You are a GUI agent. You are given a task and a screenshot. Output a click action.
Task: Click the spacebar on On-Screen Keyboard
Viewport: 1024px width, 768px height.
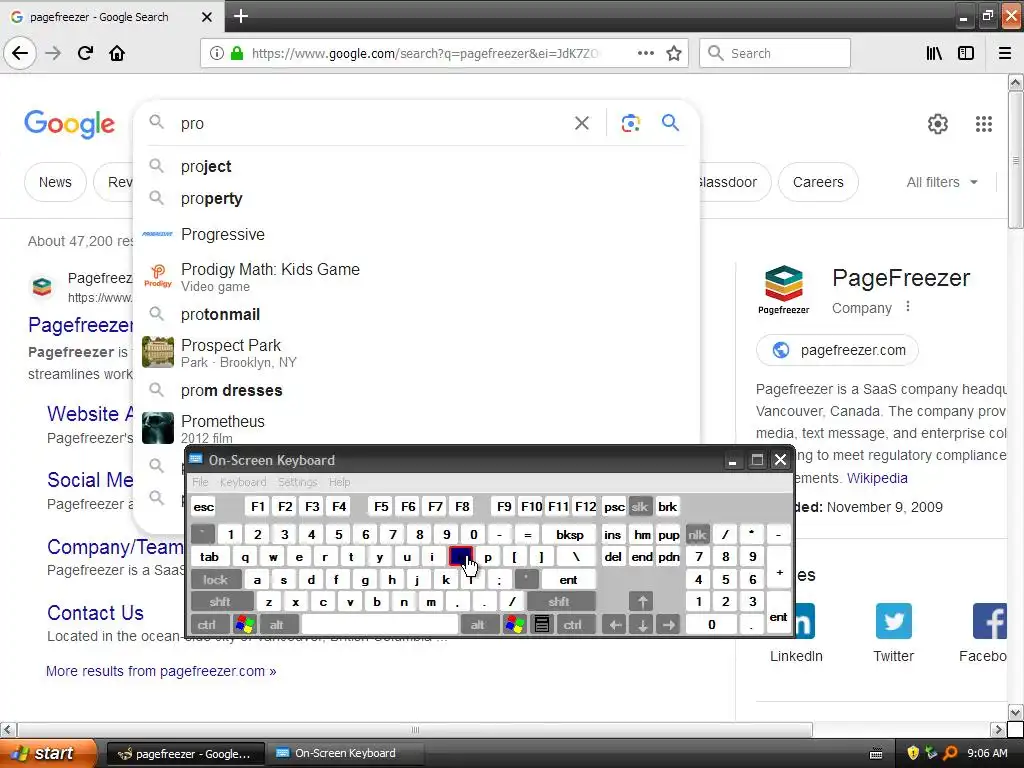[x=380, y=624]
